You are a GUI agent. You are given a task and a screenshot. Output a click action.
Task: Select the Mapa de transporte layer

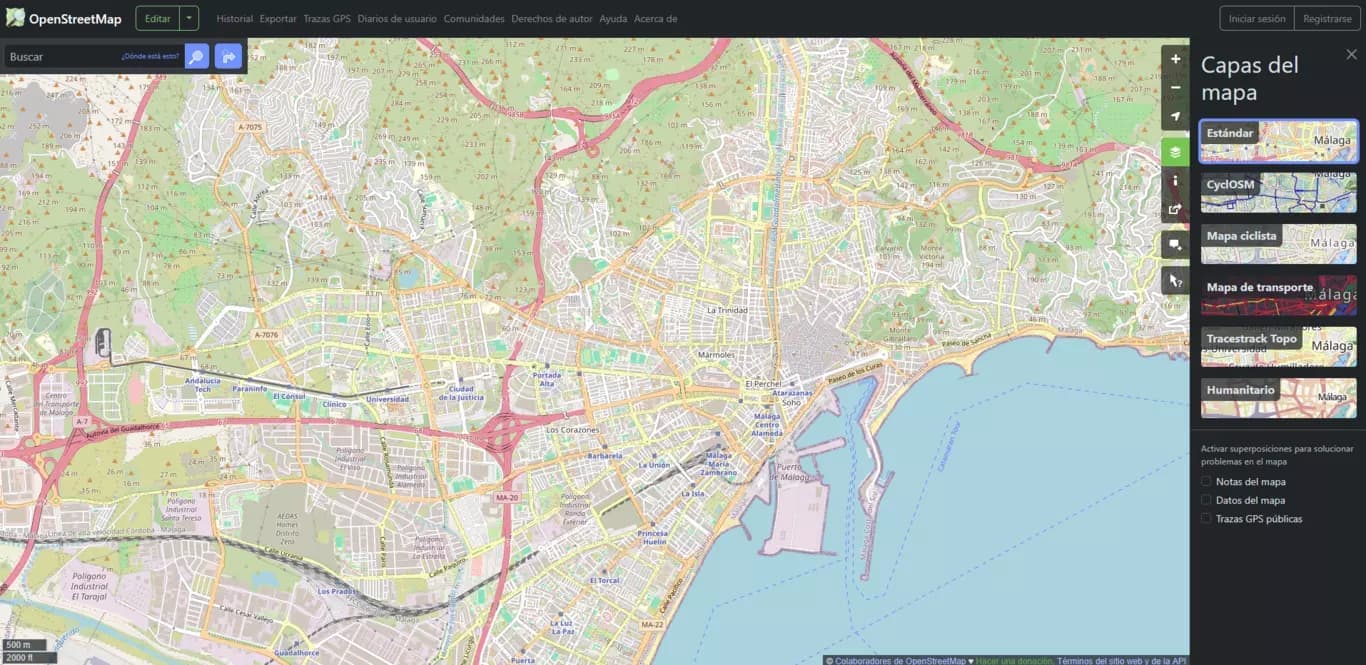point(1279,295)
